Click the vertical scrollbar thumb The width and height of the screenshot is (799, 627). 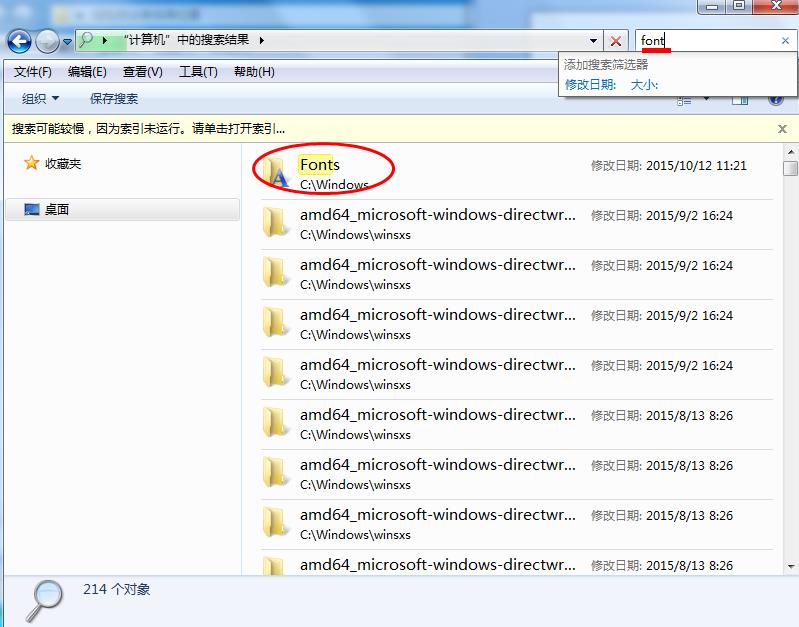coord(790,168)
